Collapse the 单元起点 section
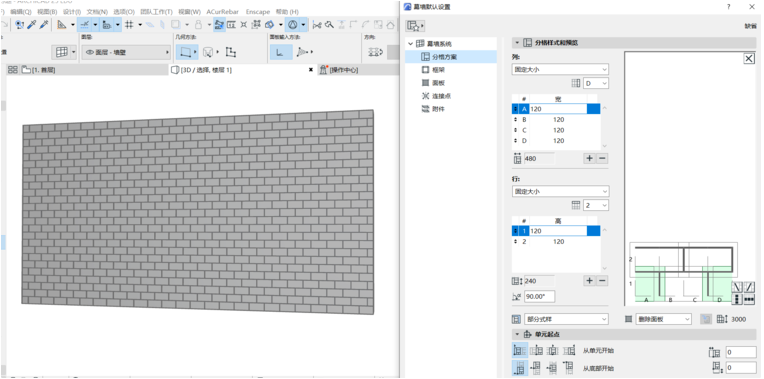764x379 pixels. (517, 334)
